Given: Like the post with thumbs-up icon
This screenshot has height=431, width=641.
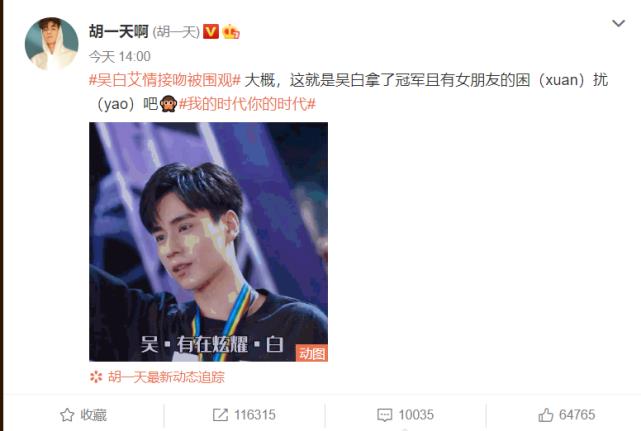Looking at the screenshot, I should tap(546, 415).
